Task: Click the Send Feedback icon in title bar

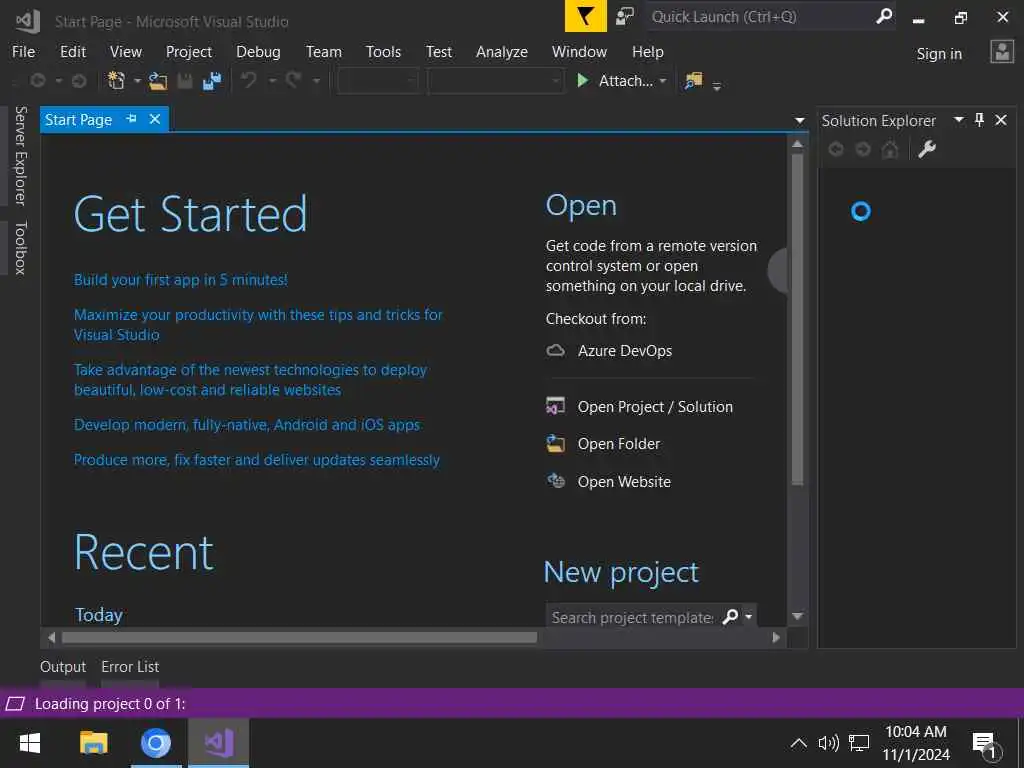Action: [x=625, y=16]
